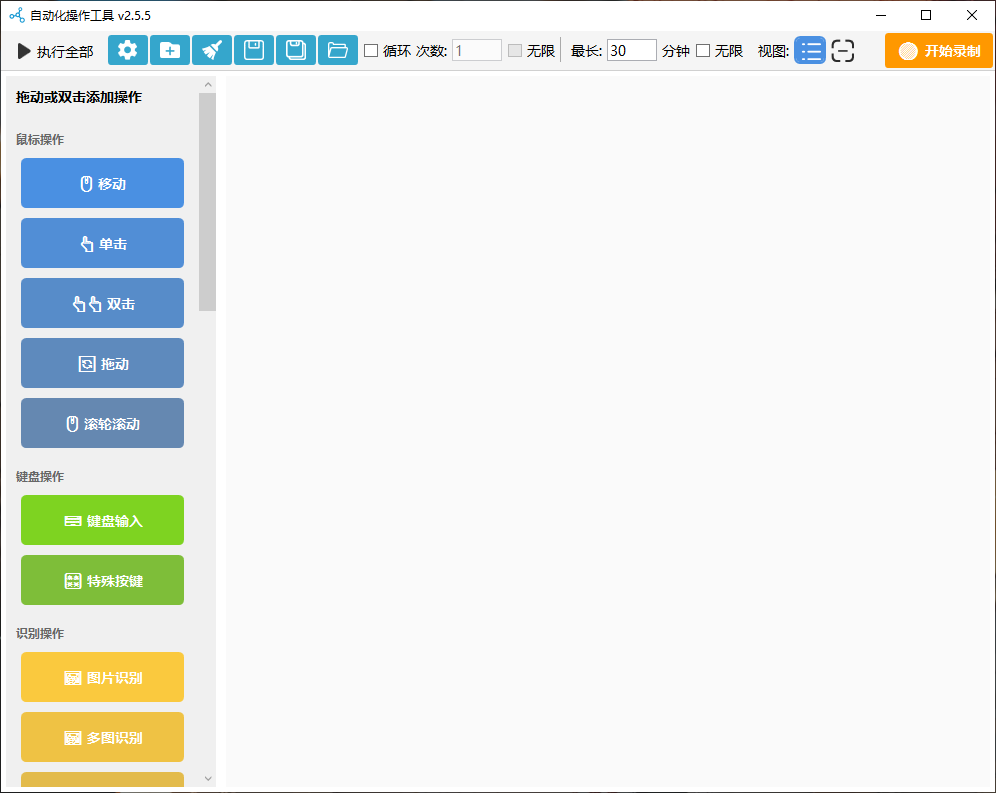This screenshot has height=793, width=996.
Task: Click the app logo in the title bar
Action: tap(17, 15)
